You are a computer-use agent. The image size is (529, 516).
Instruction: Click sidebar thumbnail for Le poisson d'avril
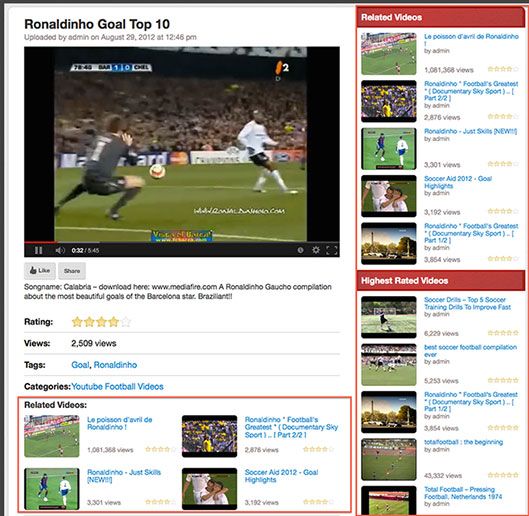[x=389, y=54]
